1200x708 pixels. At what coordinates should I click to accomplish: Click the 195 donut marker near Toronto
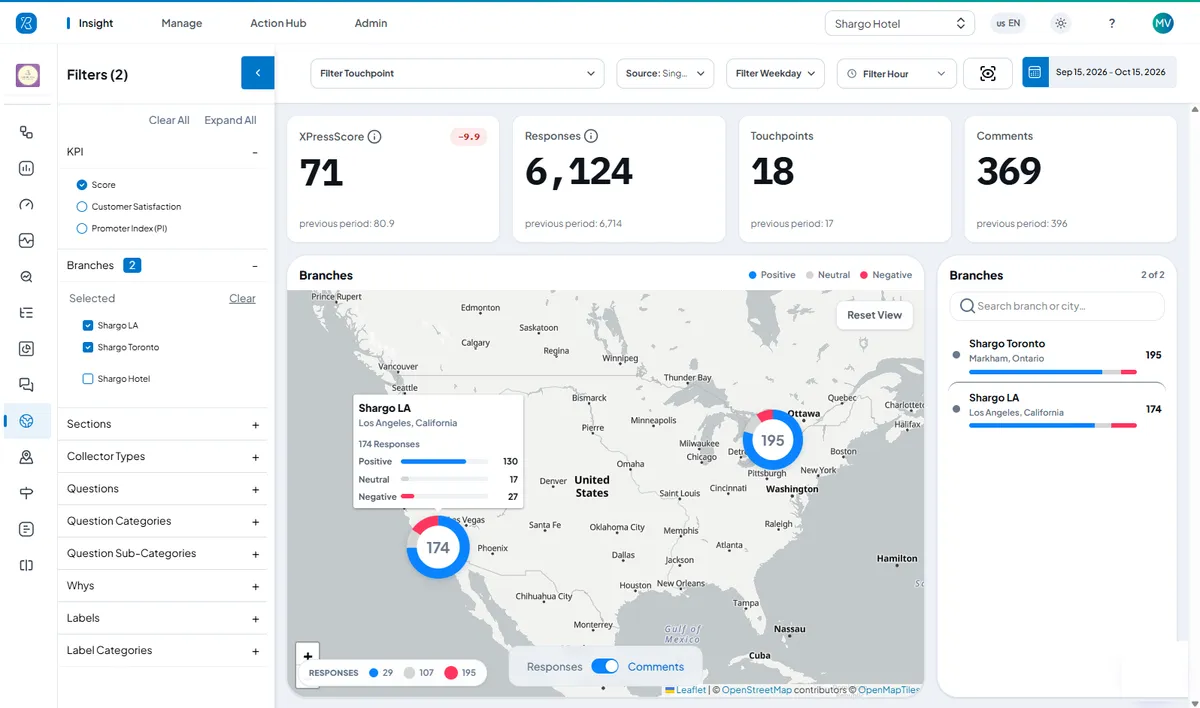point(772,440)
